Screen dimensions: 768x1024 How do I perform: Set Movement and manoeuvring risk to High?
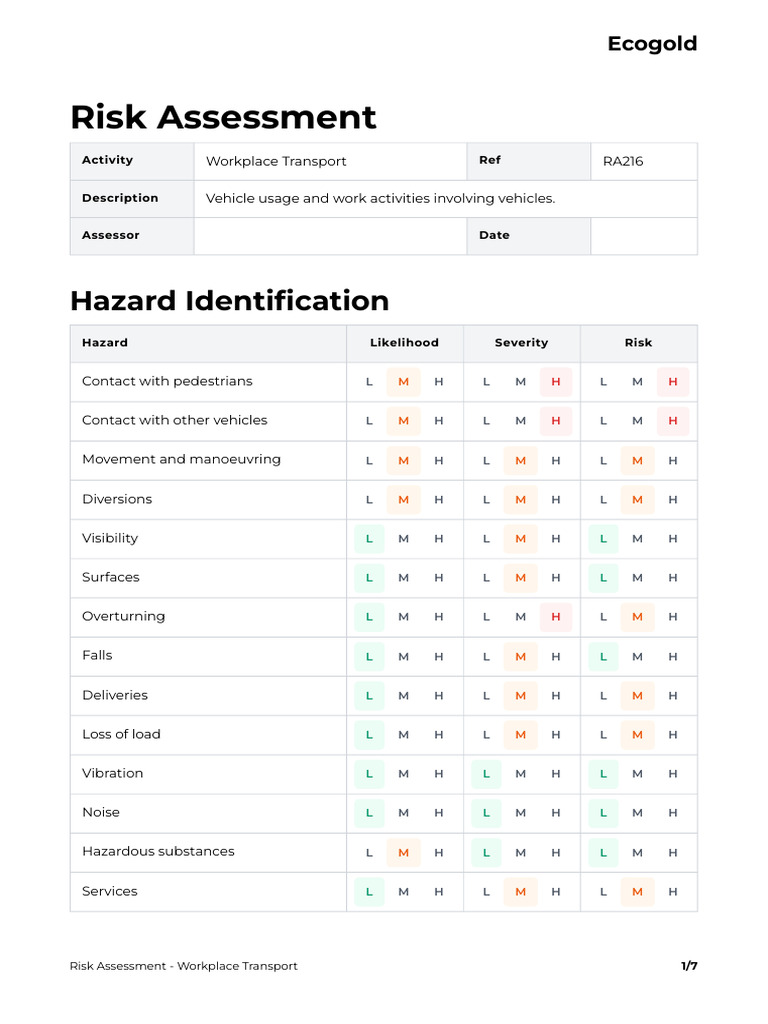673,461
